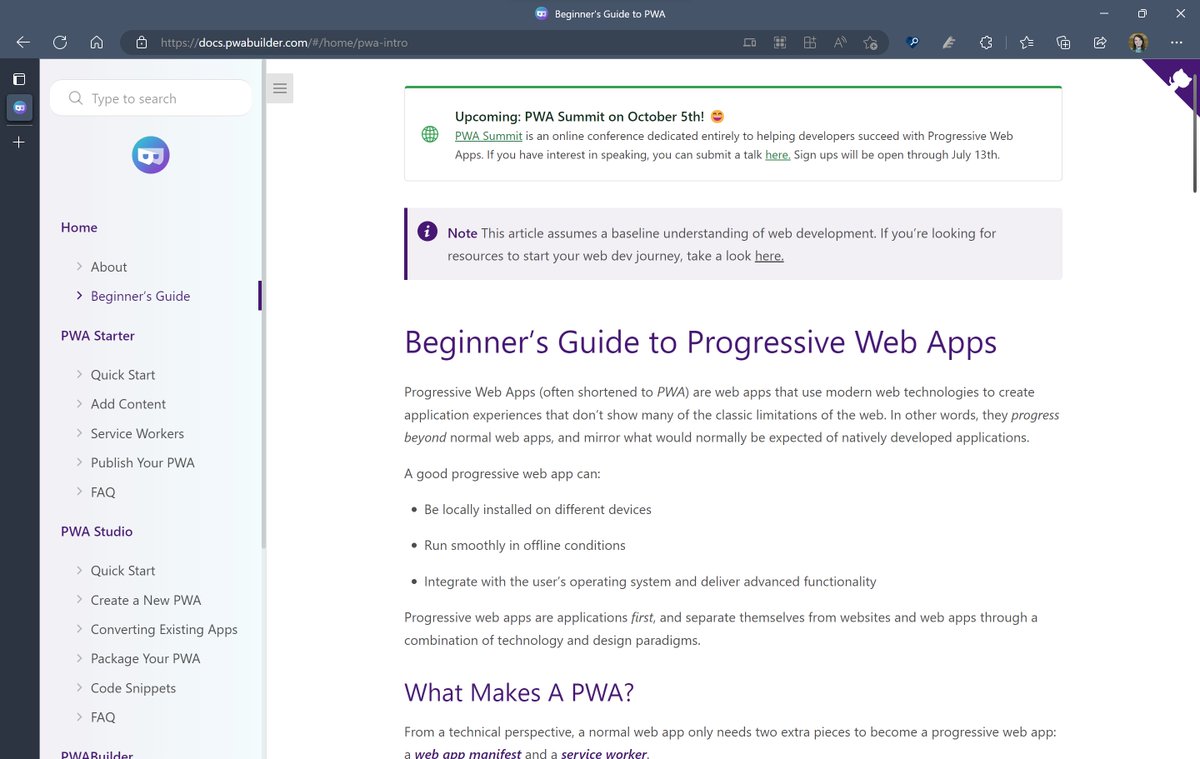
Task: Expand the Create a New PWA chevron
Action: [x=79, y=599]
